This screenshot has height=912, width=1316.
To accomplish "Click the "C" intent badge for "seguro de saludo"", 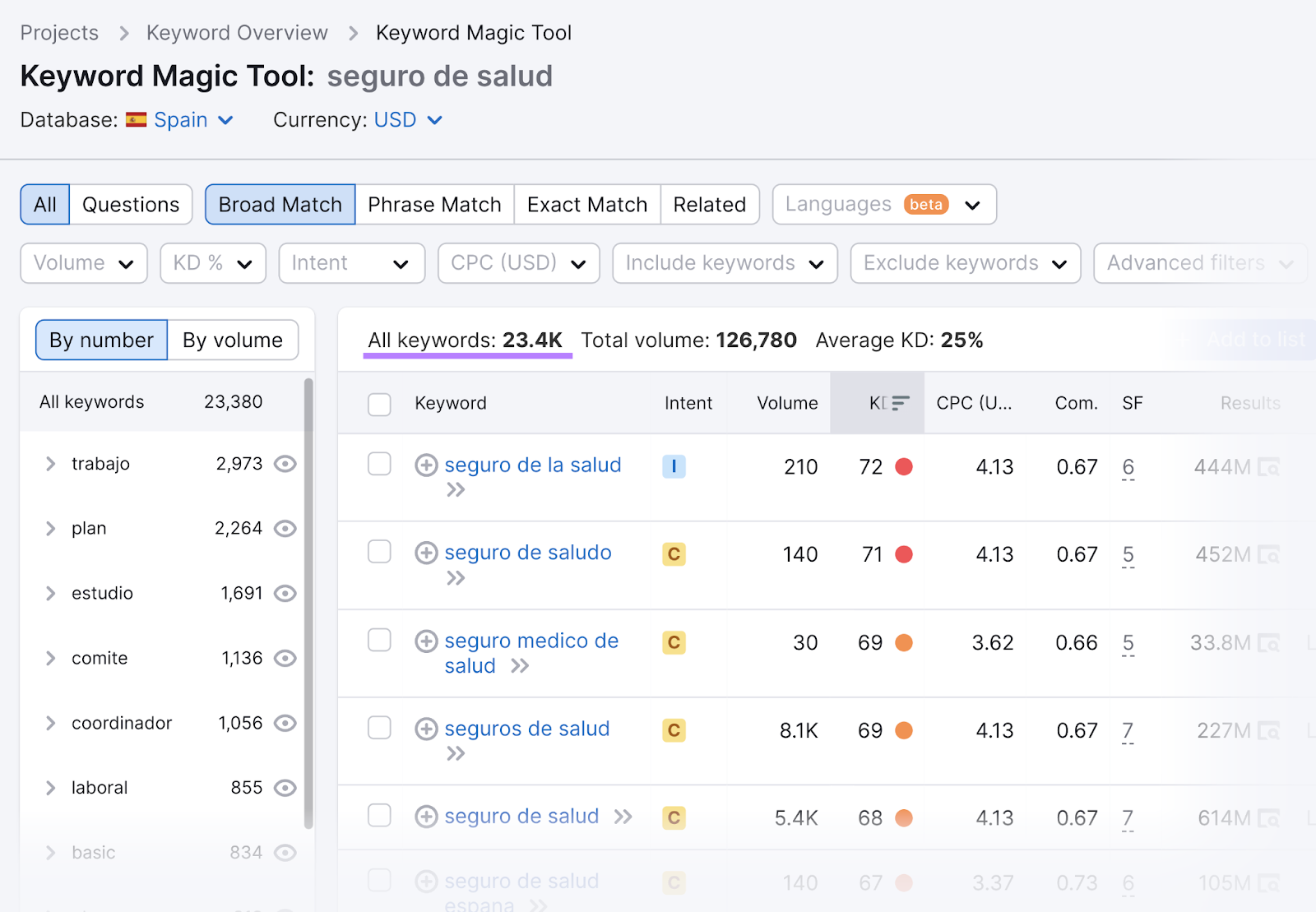I will (674, 553).
